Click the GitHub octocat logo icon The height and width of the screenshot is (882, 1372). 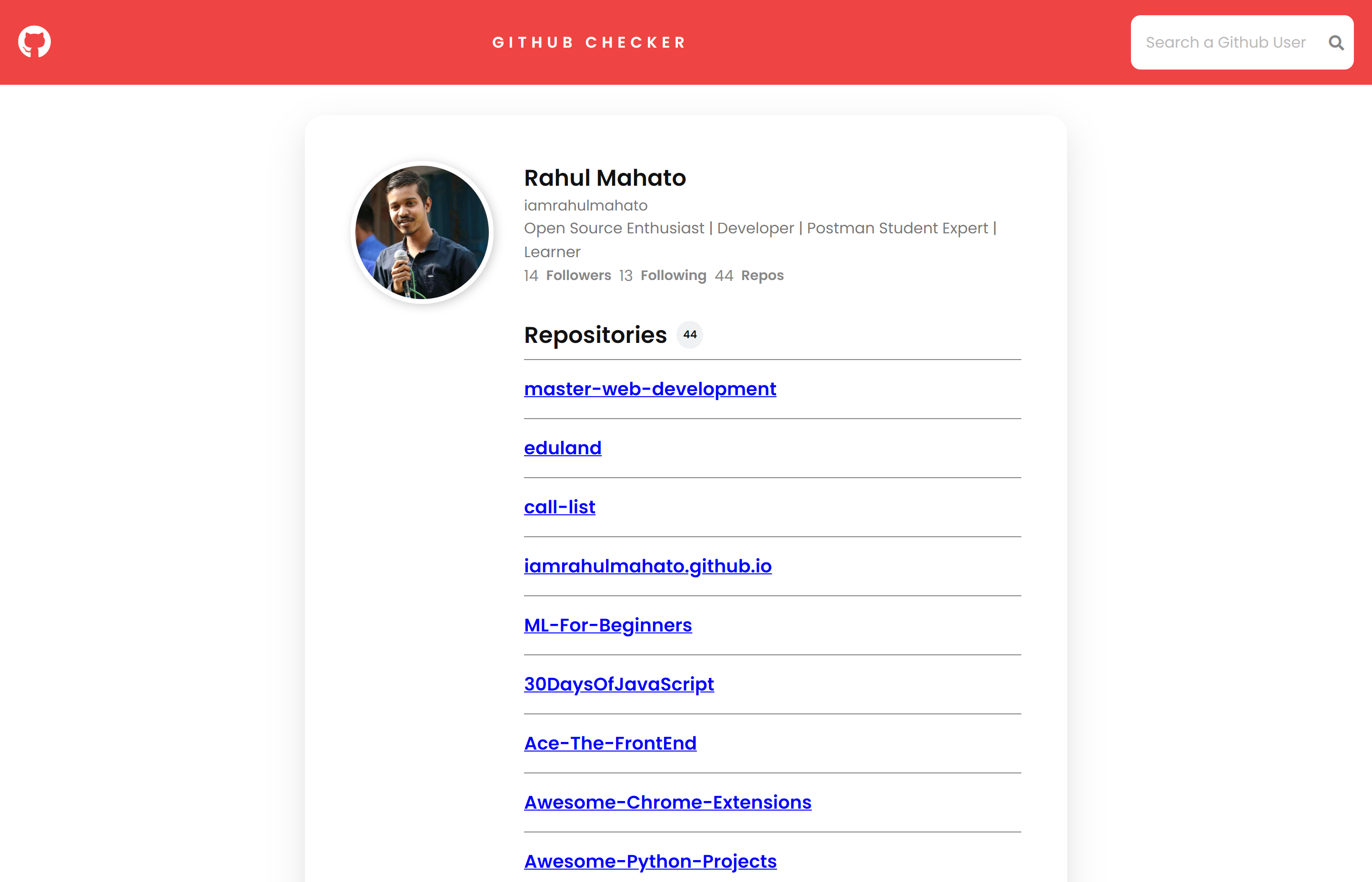tap(34, 42)
